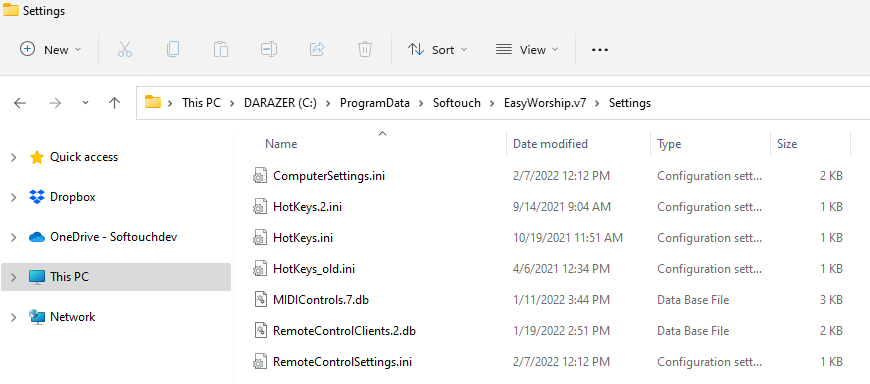Viewport: 870px width, 384px height.
Task: Expand chevron after ProgramData in path
Action: (422, 103)
